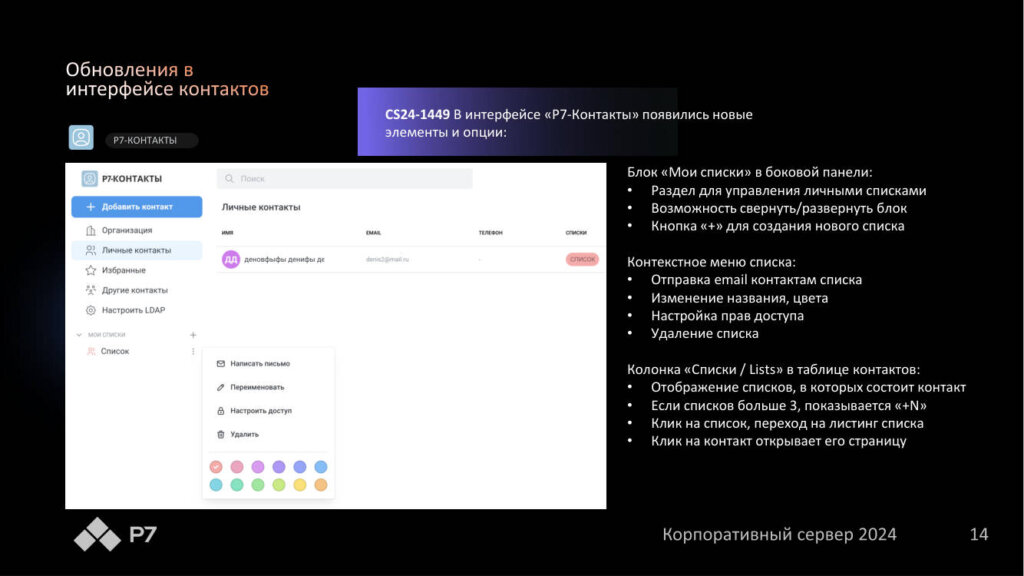Select the checked red color swatch

click(216, 467)
